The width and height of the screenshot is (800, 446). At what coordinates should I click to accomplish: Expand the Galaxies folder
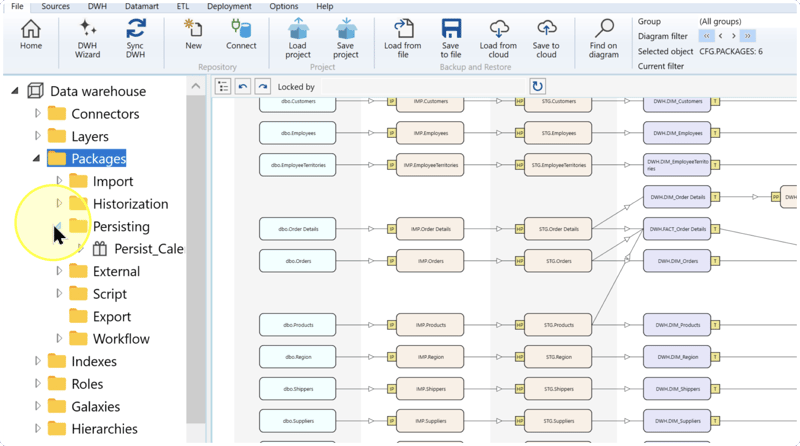(37, 406)
